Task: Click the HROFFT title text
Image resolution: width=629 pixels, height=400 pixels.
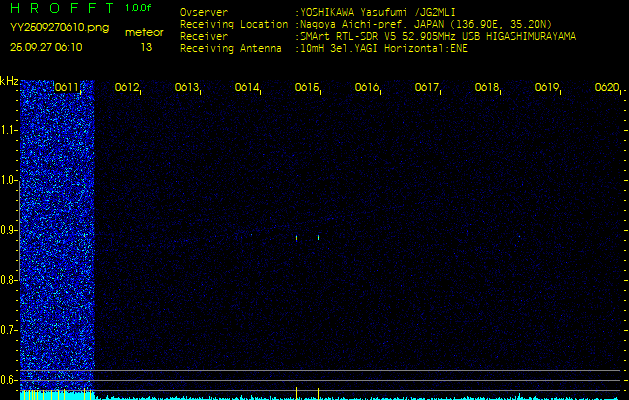Action: click(62, 8)
